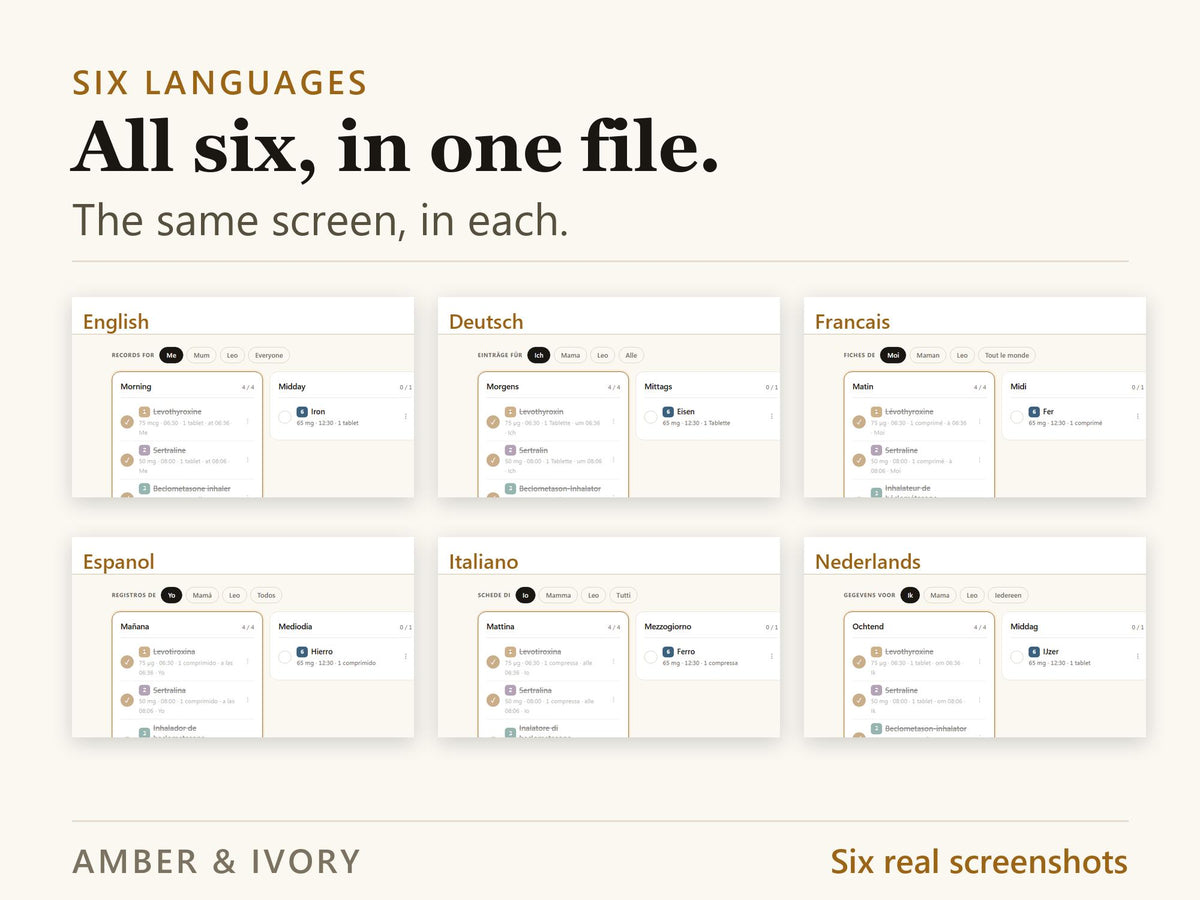
Task: Click the Iedereen pill
Action: click(x=1007, y=595)
